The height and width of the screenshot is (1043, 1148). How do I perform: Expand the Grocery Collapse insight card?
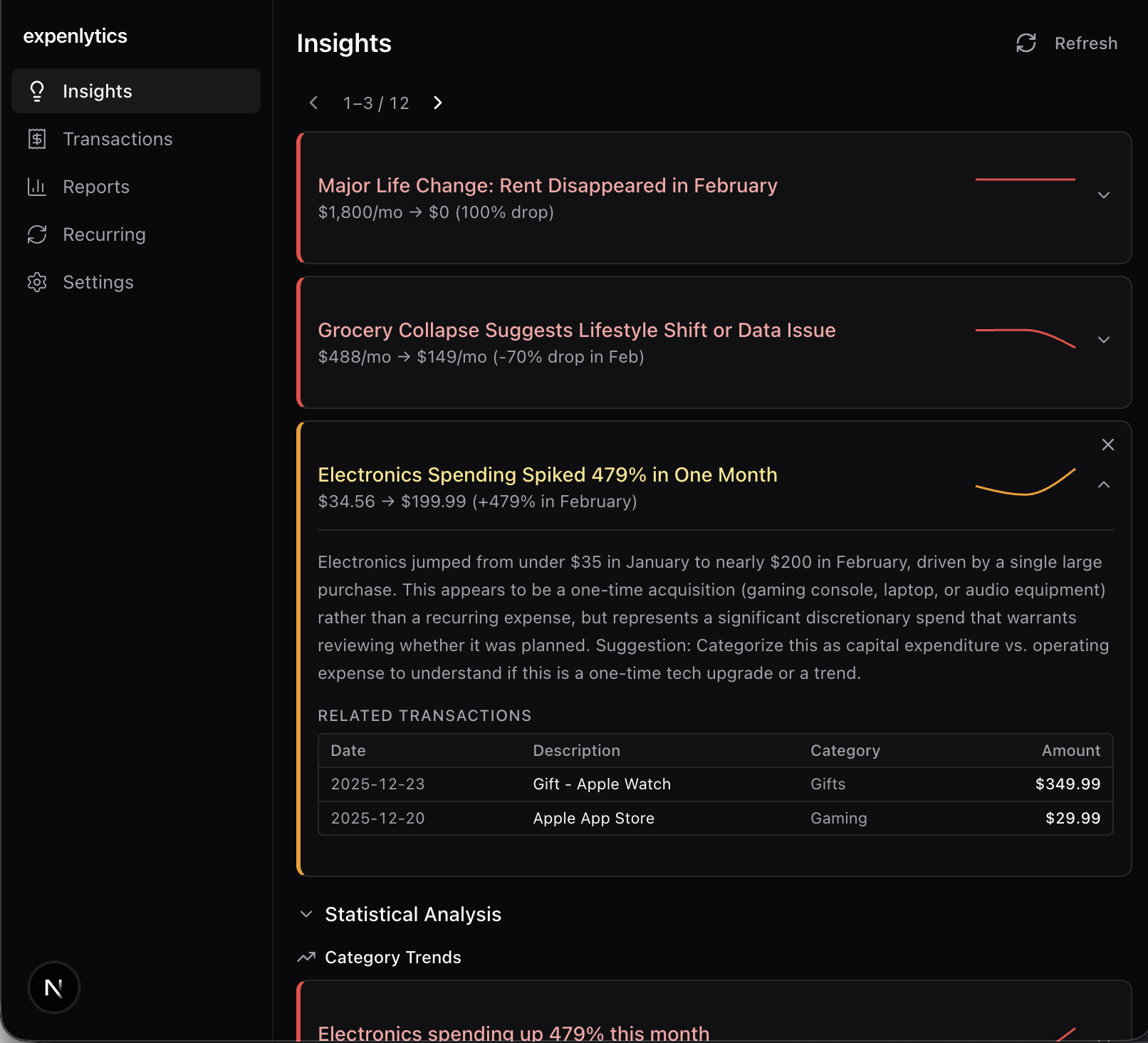[x=1103, y=339]
